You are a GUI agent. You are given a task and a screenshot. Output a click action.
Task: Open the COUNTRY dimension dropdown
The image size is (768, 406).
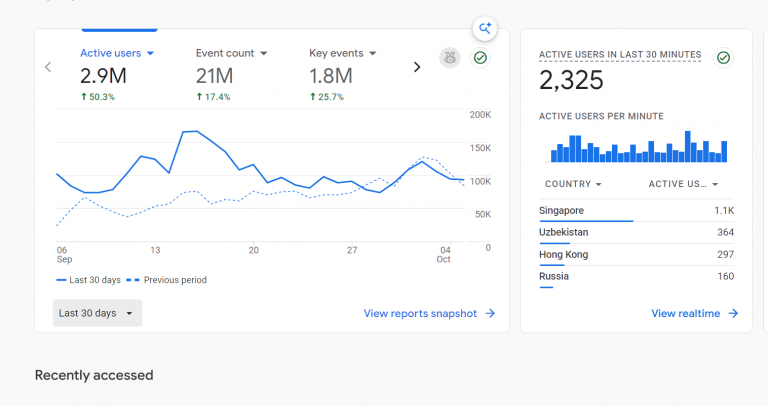[x=573, y=184]
